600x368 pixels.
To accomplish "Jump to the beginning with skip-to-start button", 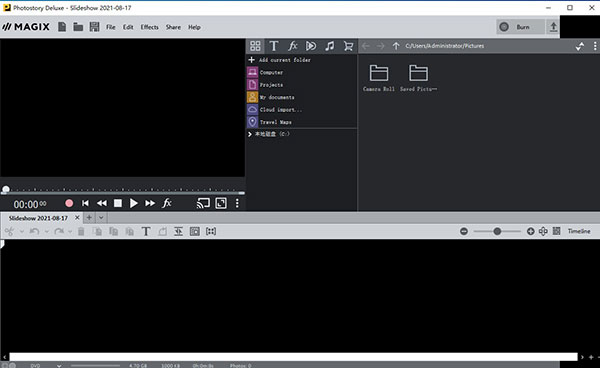I will click(x=85, y=203).
